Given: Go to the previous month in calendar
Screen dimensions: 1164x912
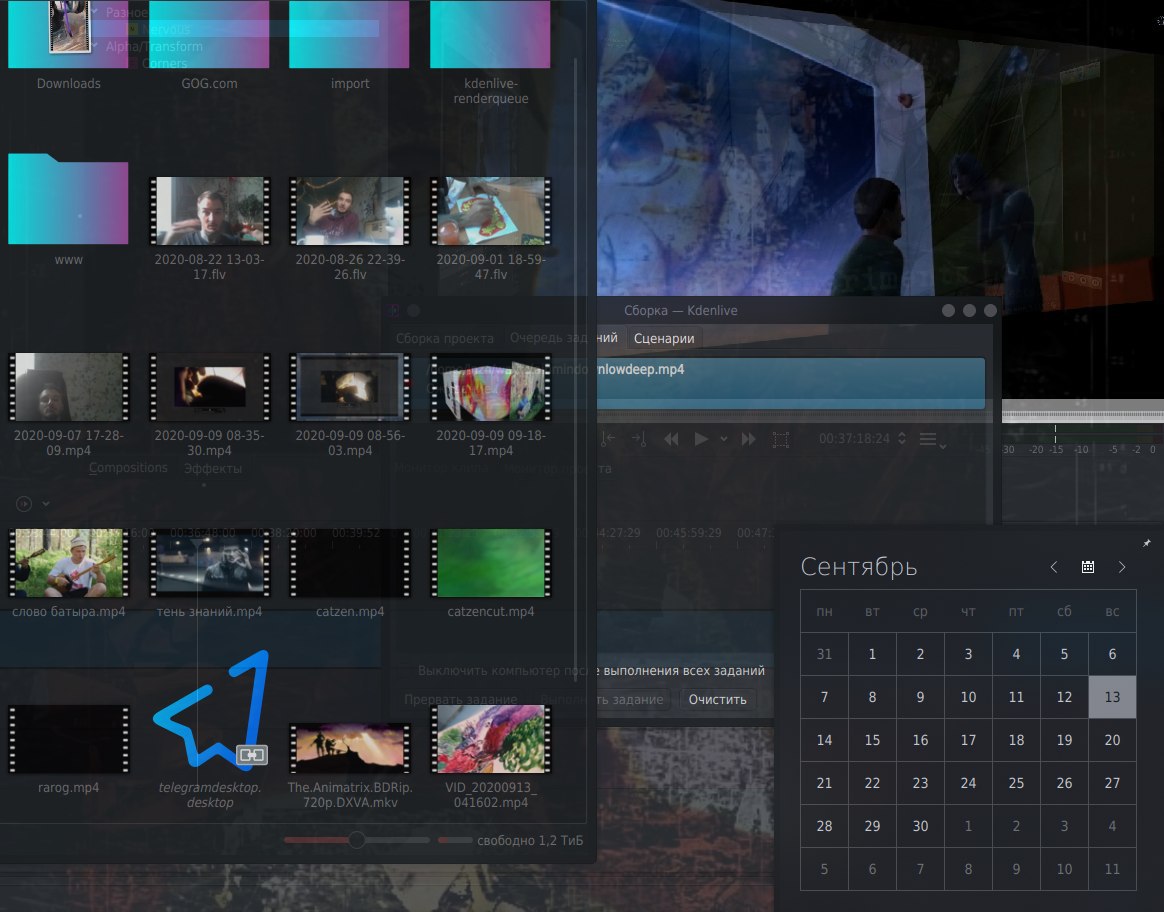Looking at the screenshot, I should coord(1053,567).
